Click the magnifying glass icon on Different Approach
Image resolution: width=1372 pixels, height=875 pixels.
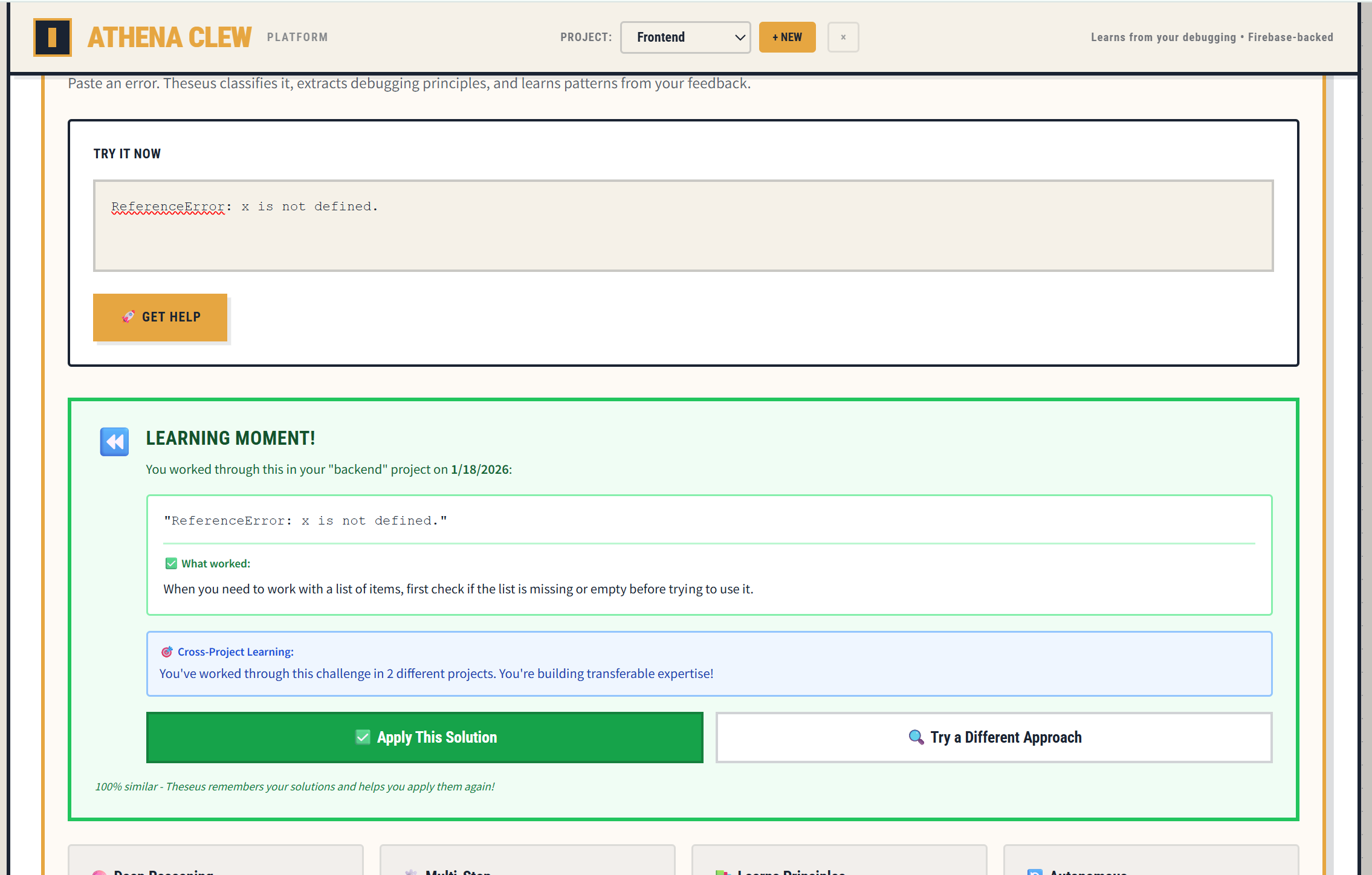pyautogui.click(x=916, y=737)
